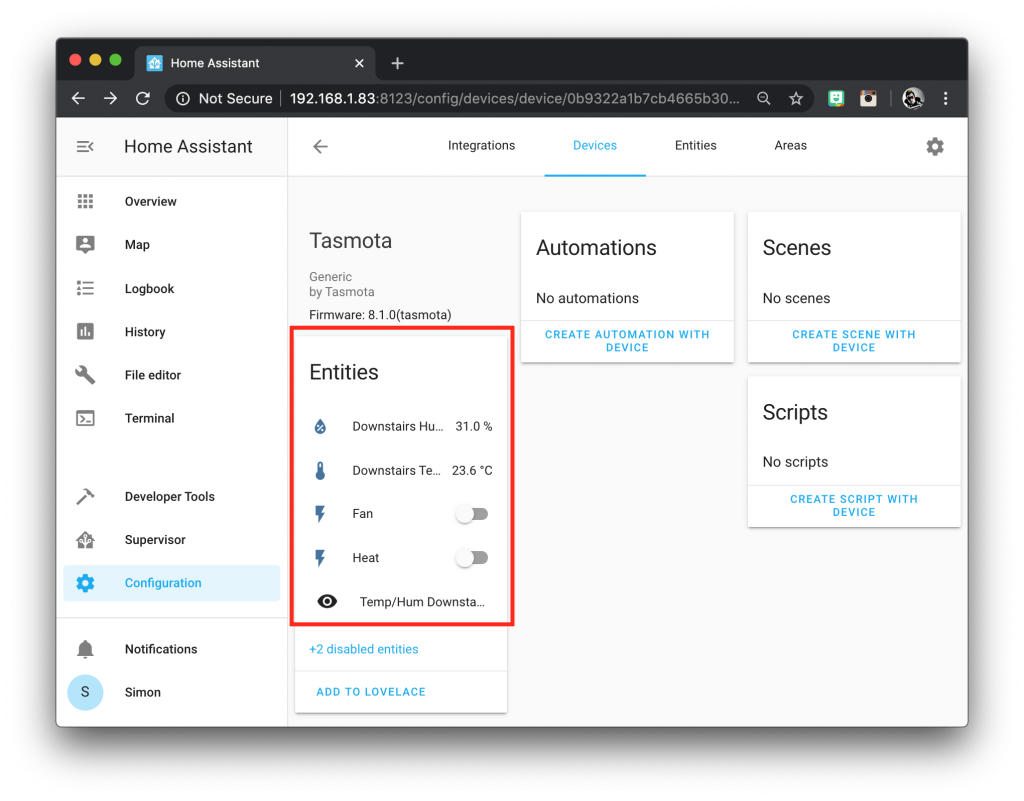Open device settings gear in header

pyautogui.click(x=935, y=146)
